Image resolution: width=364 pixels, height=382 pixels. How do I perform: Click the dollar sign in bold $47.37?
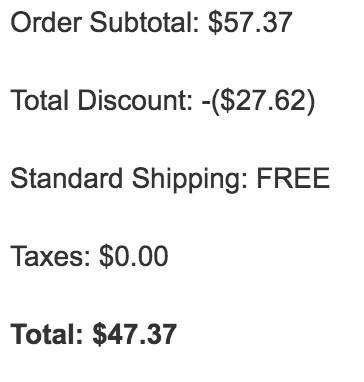[x=100, y=334]
